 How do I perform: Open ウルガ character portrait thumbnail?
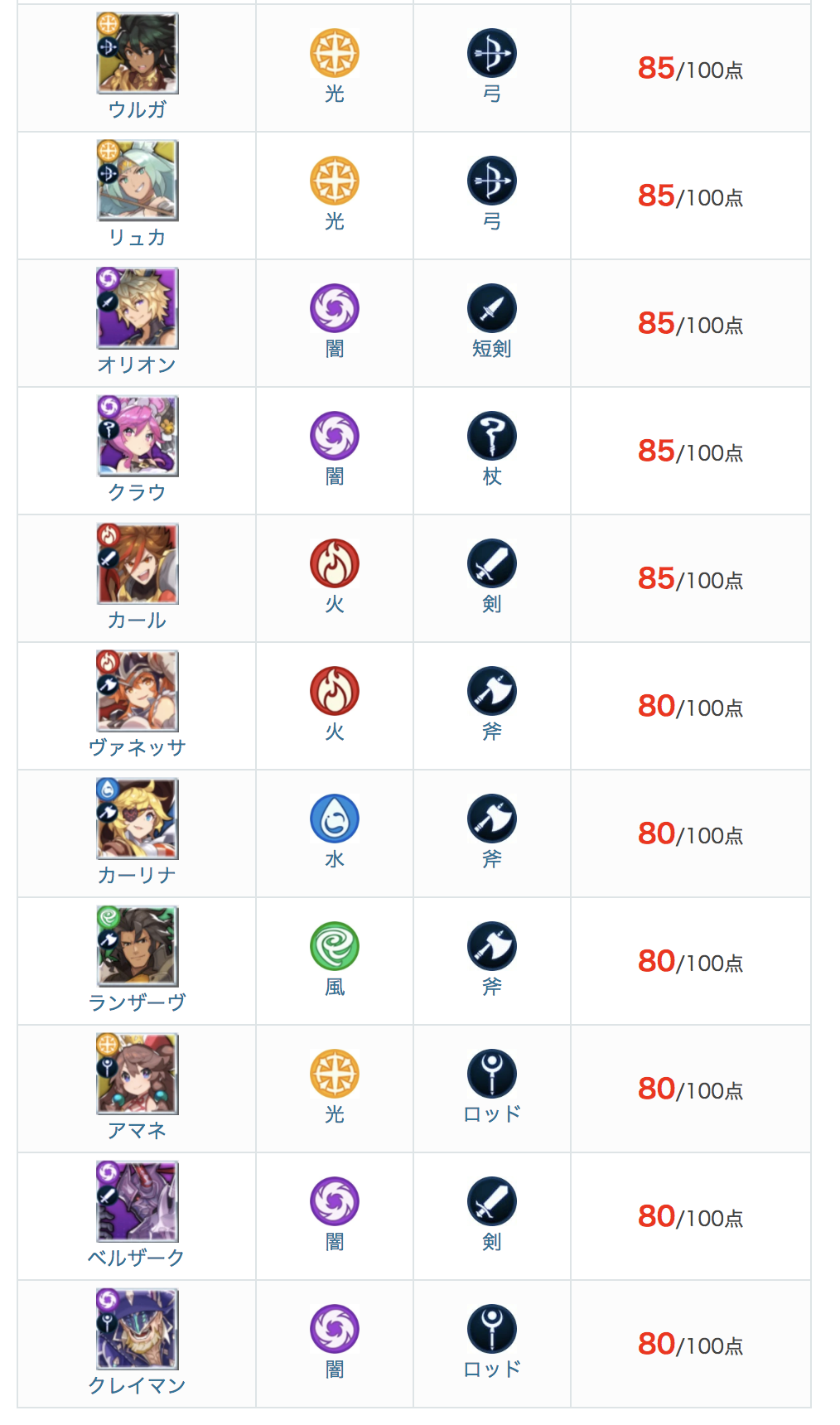coord(137,53)
